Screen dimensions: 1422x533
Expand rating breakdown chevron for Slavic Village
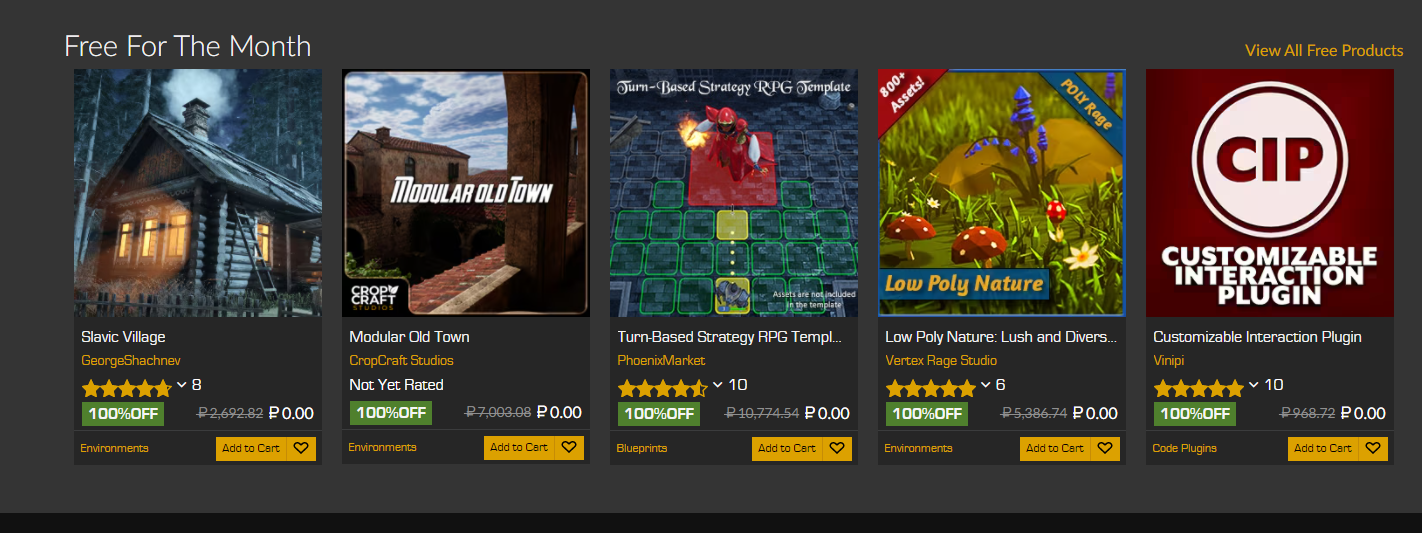point(182,385)
